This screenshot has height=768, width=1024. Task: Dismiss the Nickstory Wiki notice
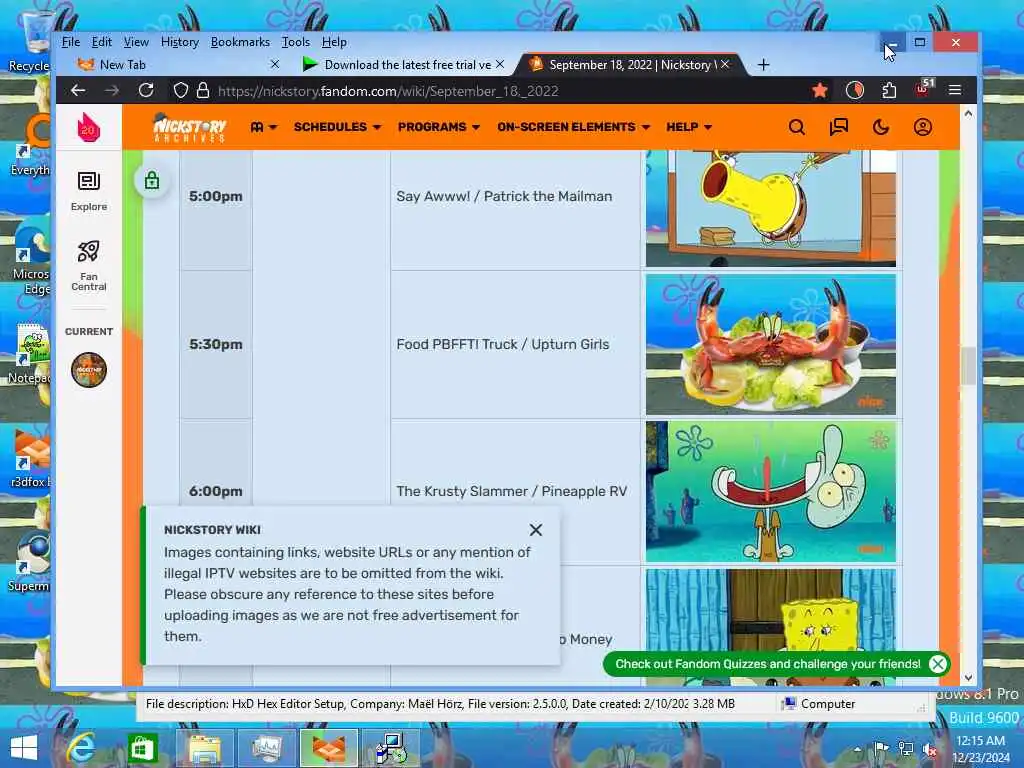[536, 530]
